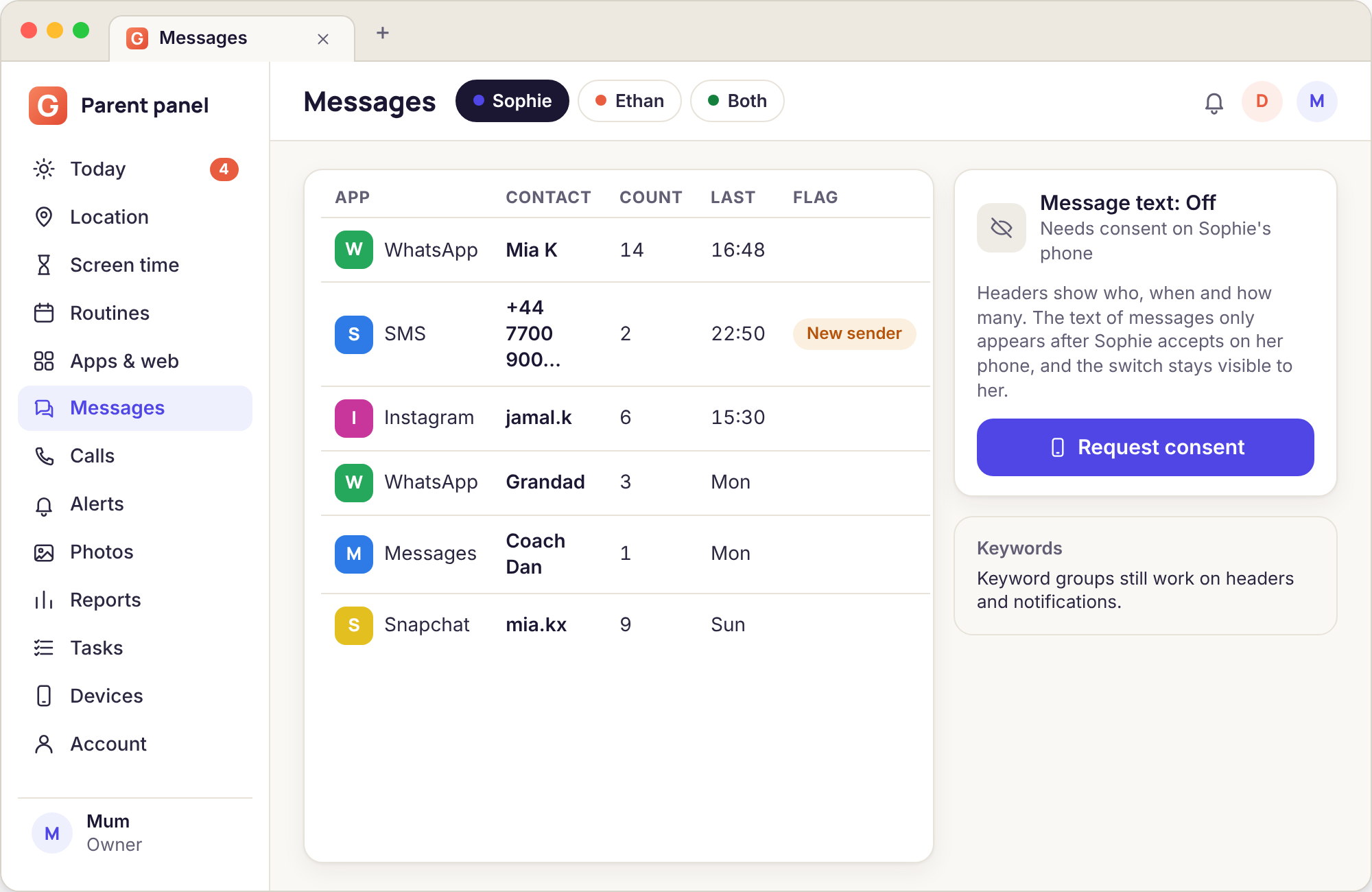The image size is (1372, 892).
Task: Click the LAST column header
Action: click(733, 198)
